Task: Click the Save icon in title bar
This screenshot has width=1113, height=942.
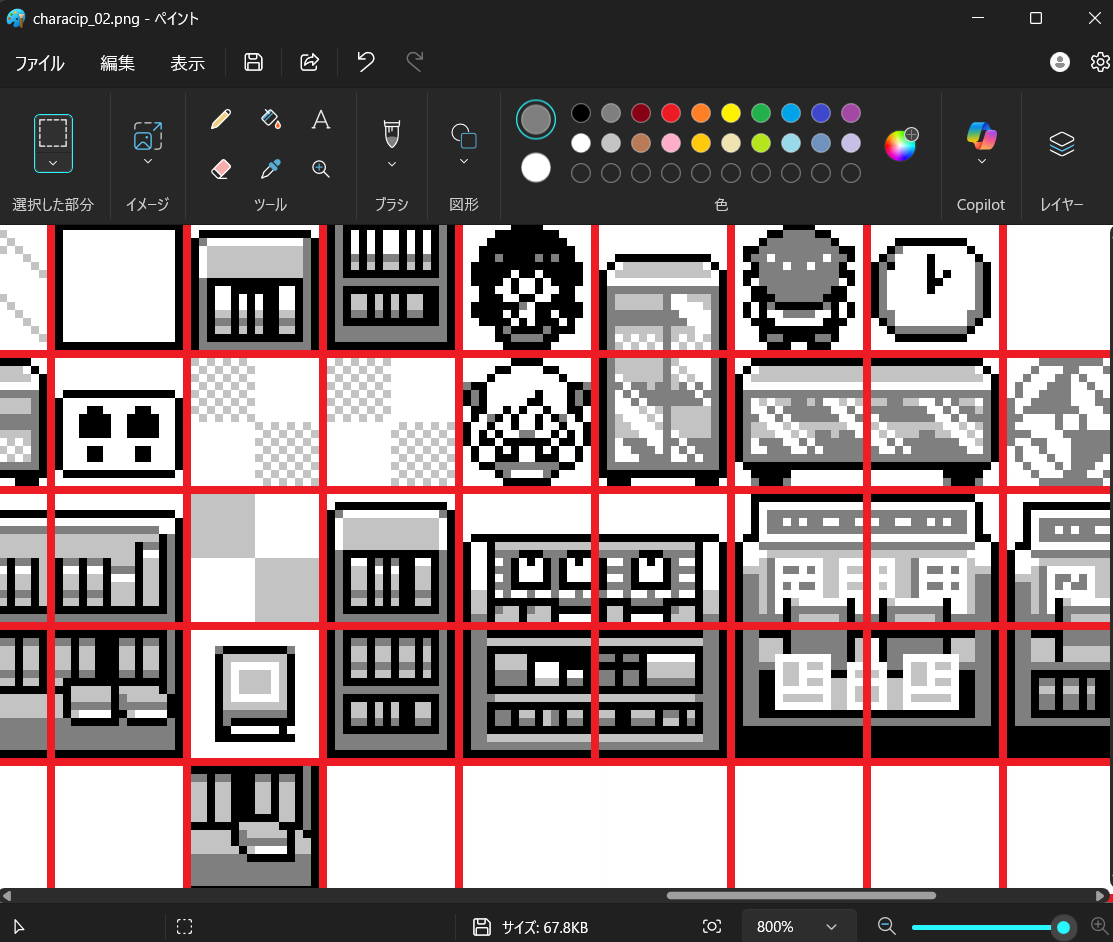Action: coord(254,63)
